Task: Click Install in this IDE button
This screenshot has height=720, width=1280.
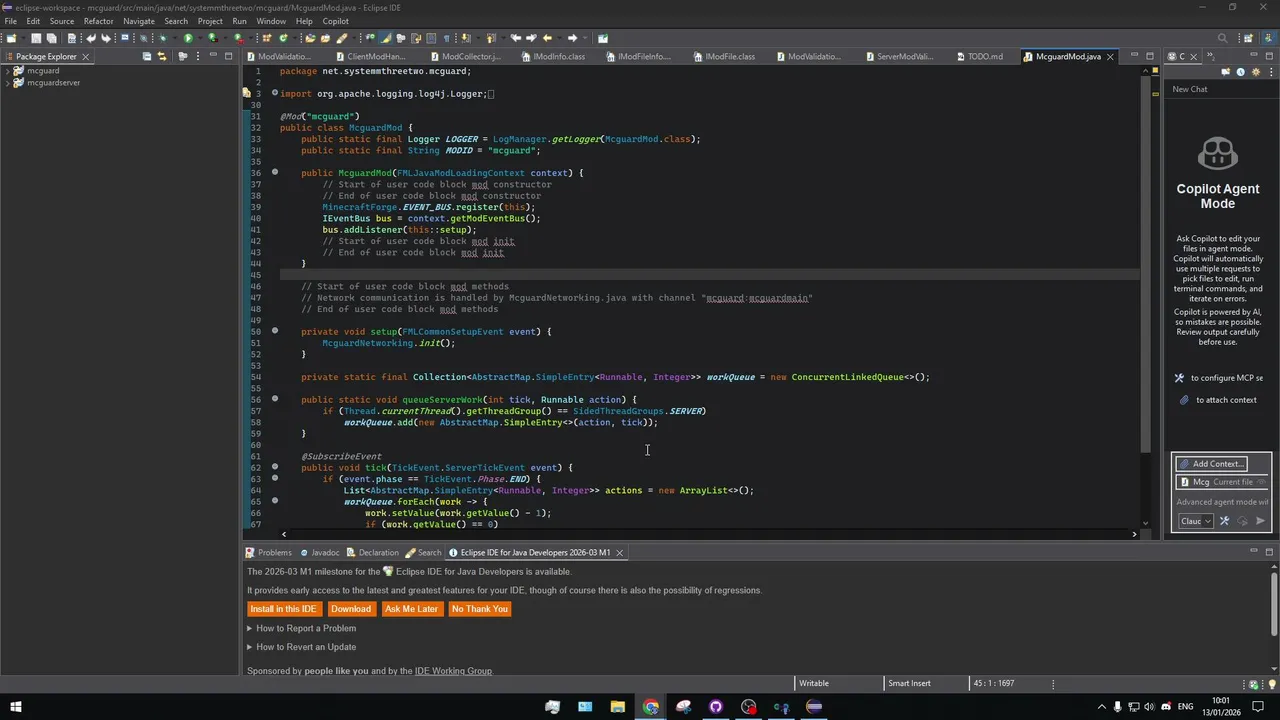Action: pyautogui.click(x=283, y=609)
